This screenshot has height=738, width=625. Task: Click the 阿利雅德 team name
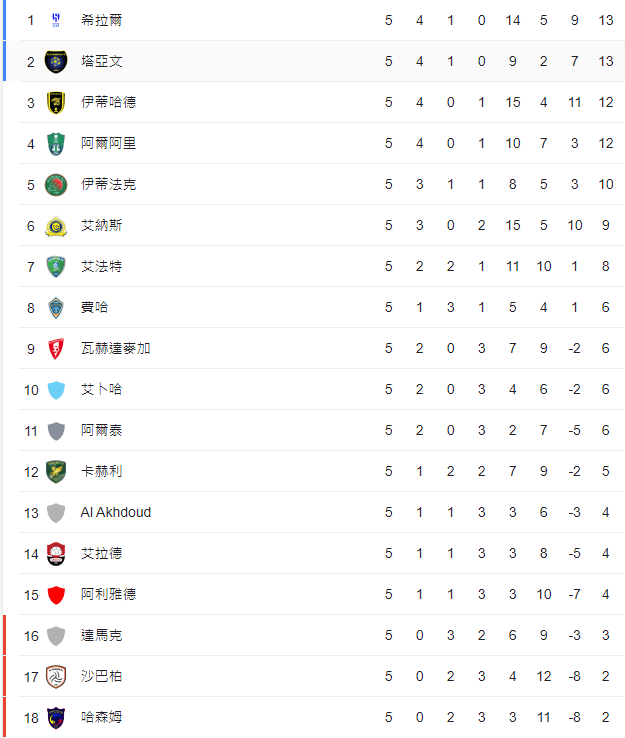point(109,594)
